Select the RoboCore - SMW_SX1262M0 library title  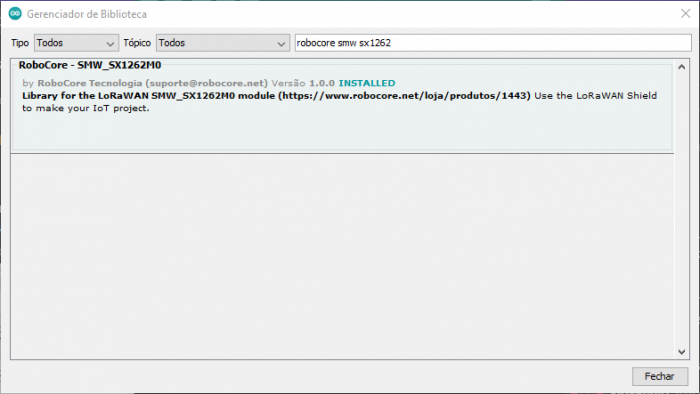pos(90,65)
